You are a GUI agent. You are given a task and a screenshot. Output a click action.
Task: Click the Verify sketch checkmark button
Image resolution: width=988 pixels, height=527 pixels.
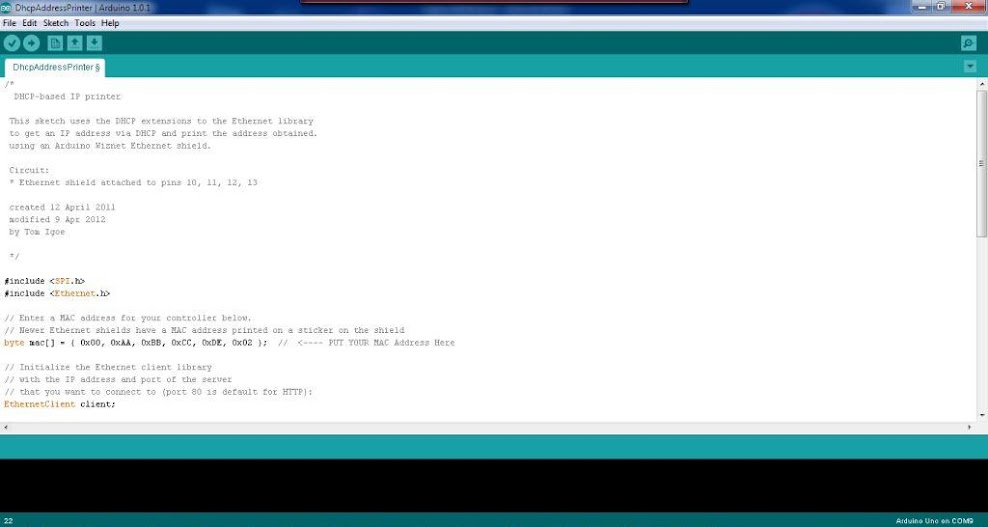pos(12,43)
